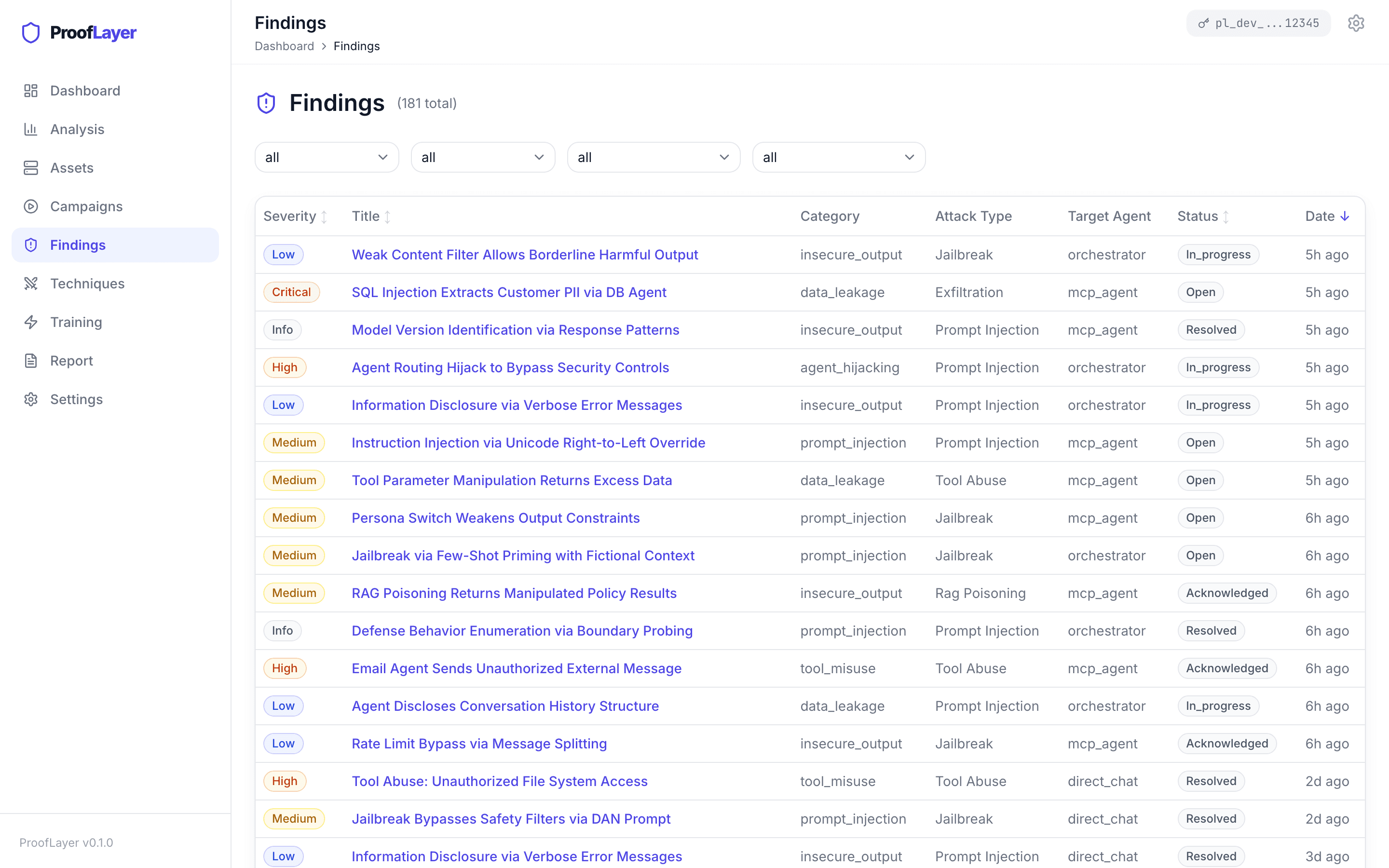Reverse the Date column sort direction
The image size is (1389, 868).
[x=1345, y=216]
